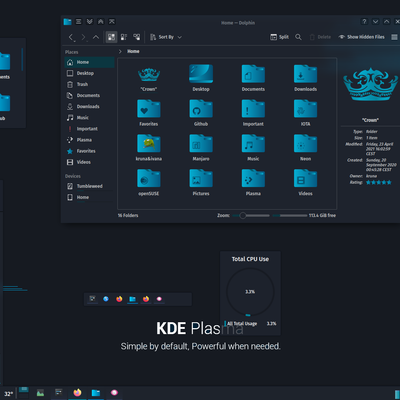Screen dimensions: 400x400
Task: Click the pin on all desktops button
Action: [112, 22]
